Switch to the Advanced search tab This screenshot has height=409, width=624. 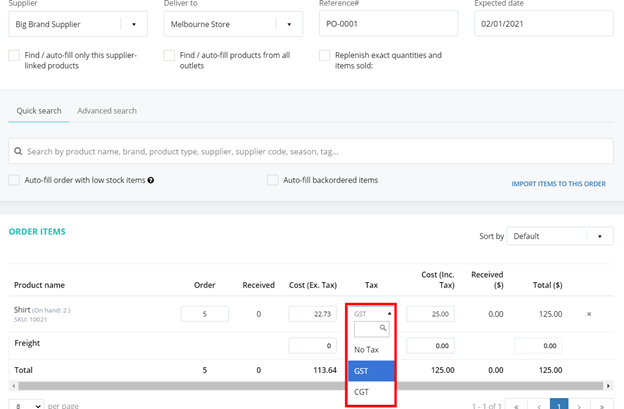pyautogui.click(x=107, y=111)
